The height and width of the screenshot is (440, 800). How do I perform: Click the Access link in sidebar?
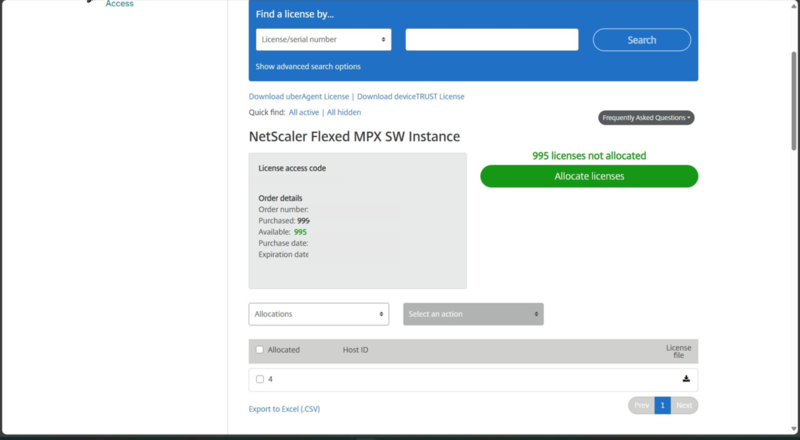119,4
